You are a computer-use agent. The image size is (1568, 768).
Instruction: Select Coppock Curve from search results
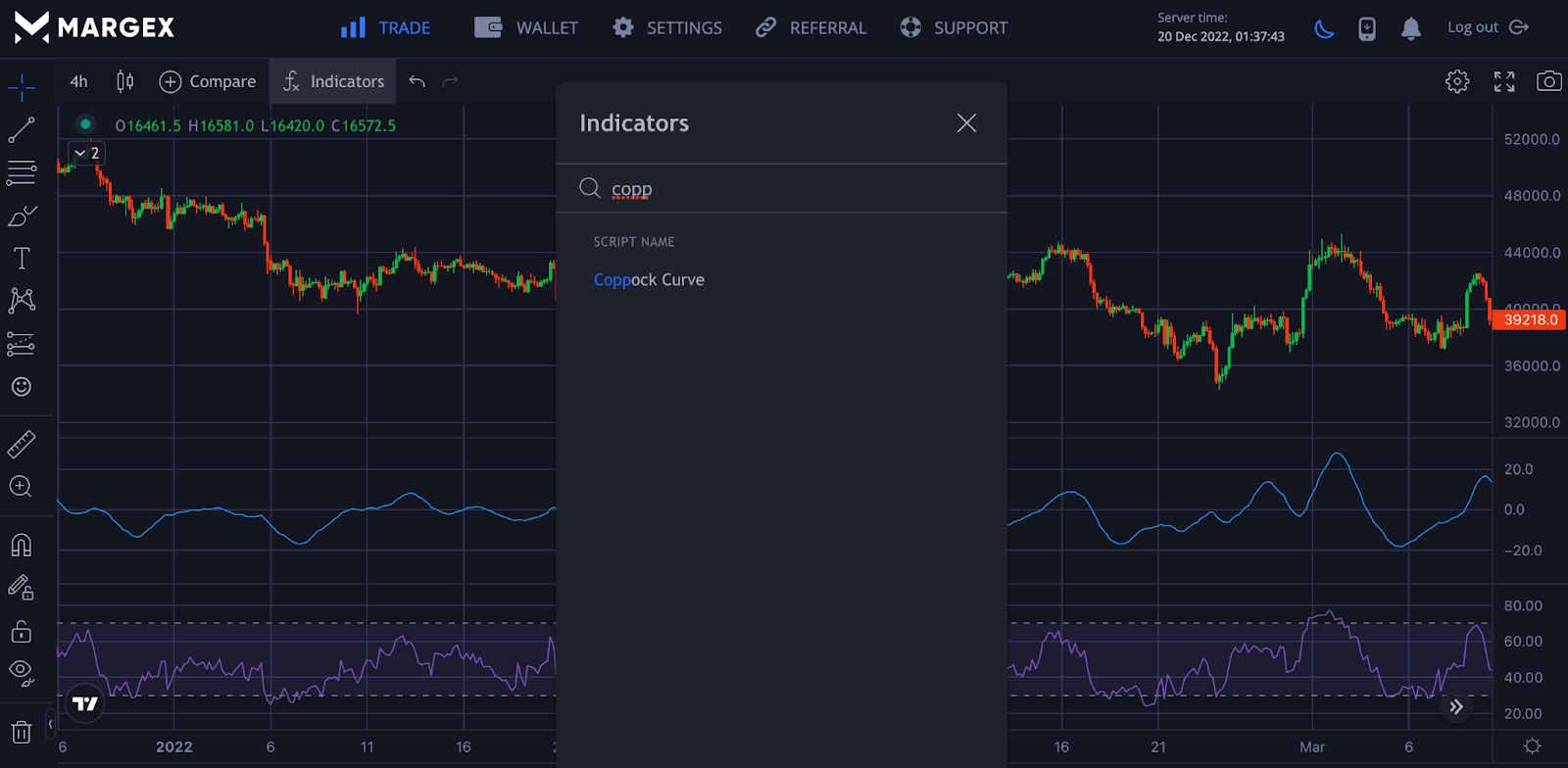coord(649,280)
